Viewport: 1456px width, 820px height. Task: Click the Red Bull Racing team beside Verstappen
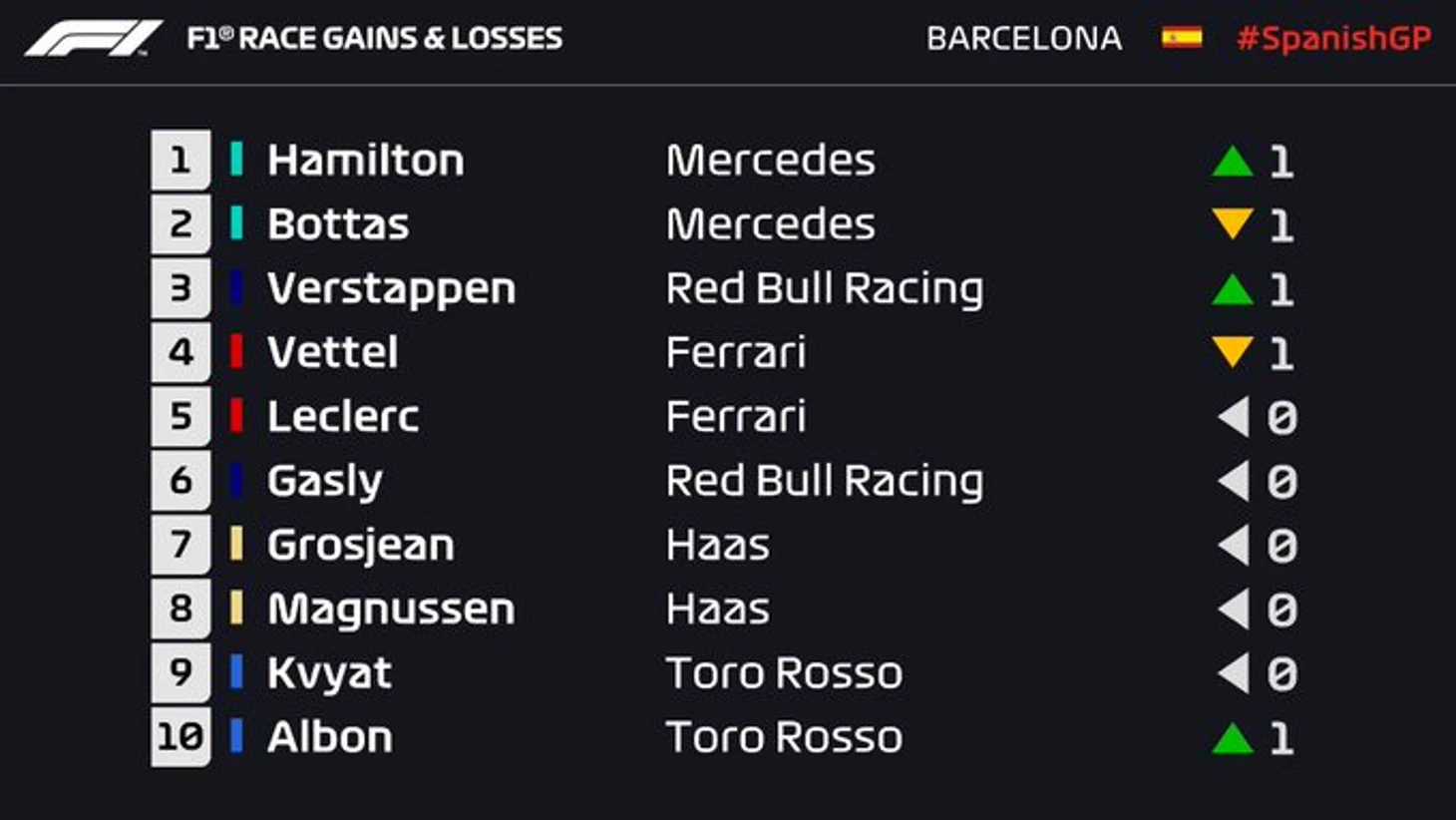tap(824, 288)
